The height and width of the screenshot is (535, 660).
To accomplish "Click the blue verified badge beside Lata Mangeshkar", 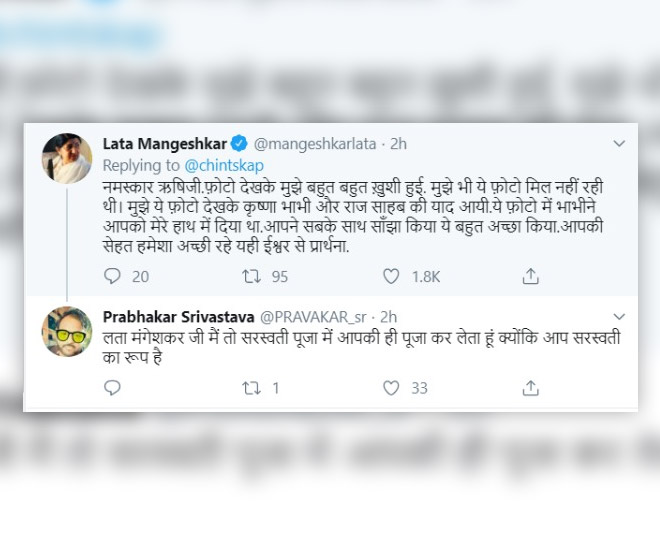I will [x=240, y=144].
